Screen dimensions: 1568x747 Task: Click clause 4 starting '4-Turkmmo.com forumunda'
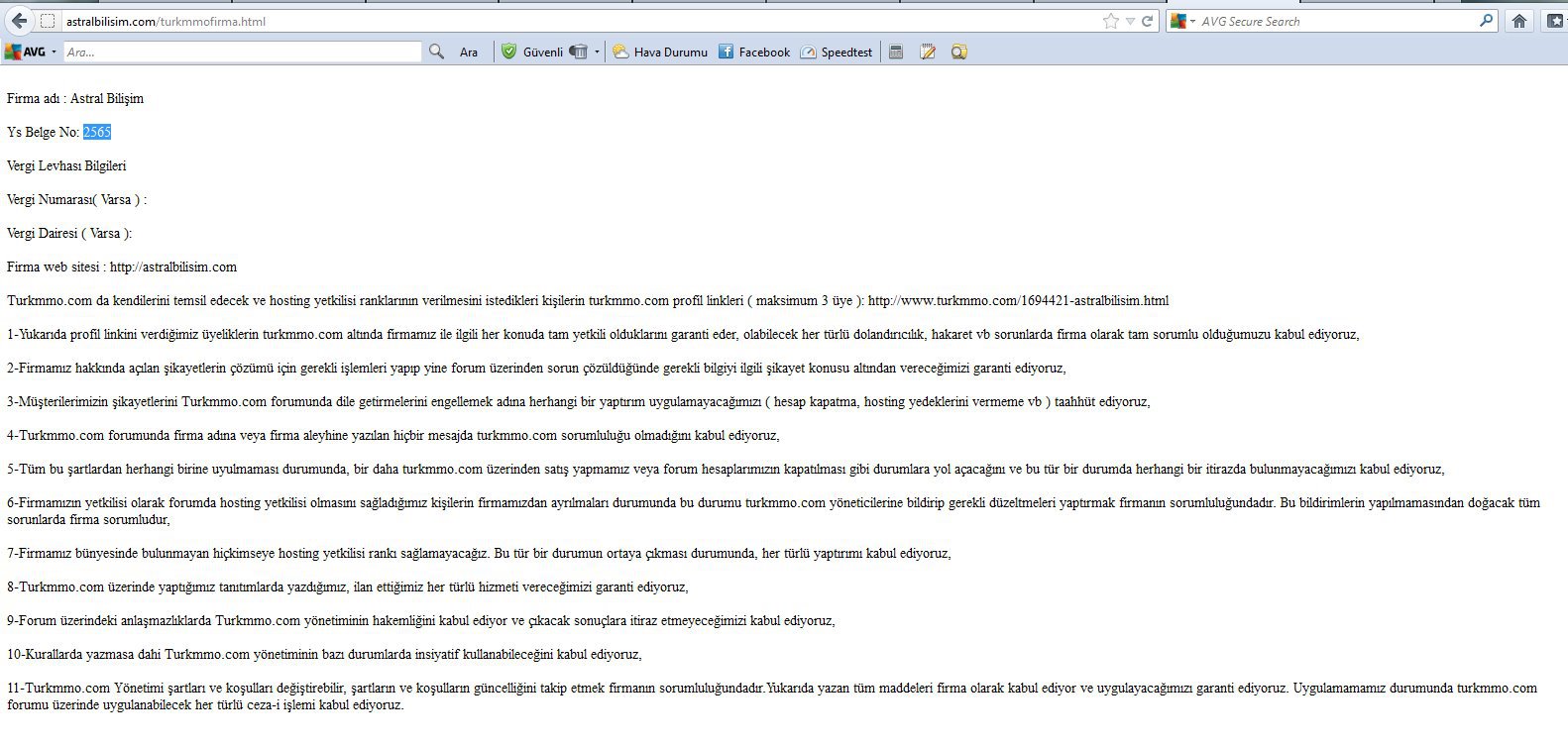393,435
